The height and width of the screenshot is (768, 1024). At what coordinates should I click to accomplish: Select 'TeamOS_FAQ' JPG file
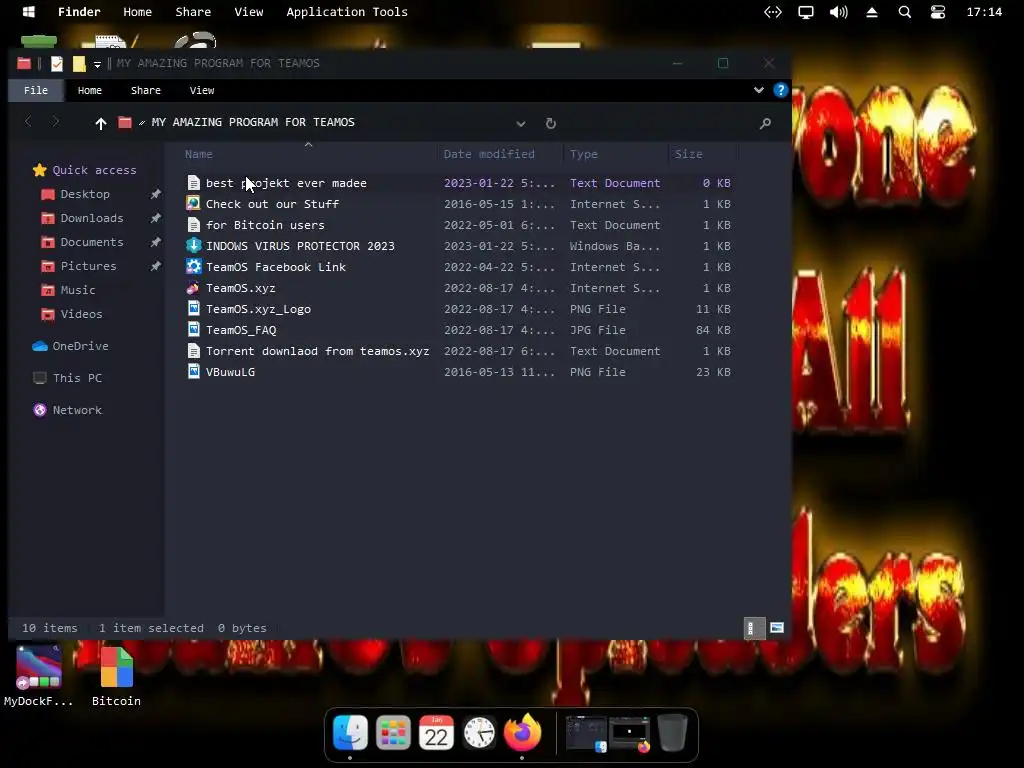458,330
